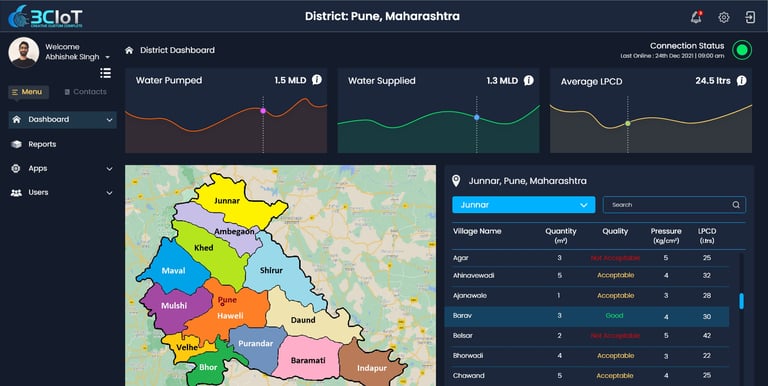Viewport: 768px width, 386px height.
Task: Click the home icon beside District Dashboard
Action: (x=129, y=50)
